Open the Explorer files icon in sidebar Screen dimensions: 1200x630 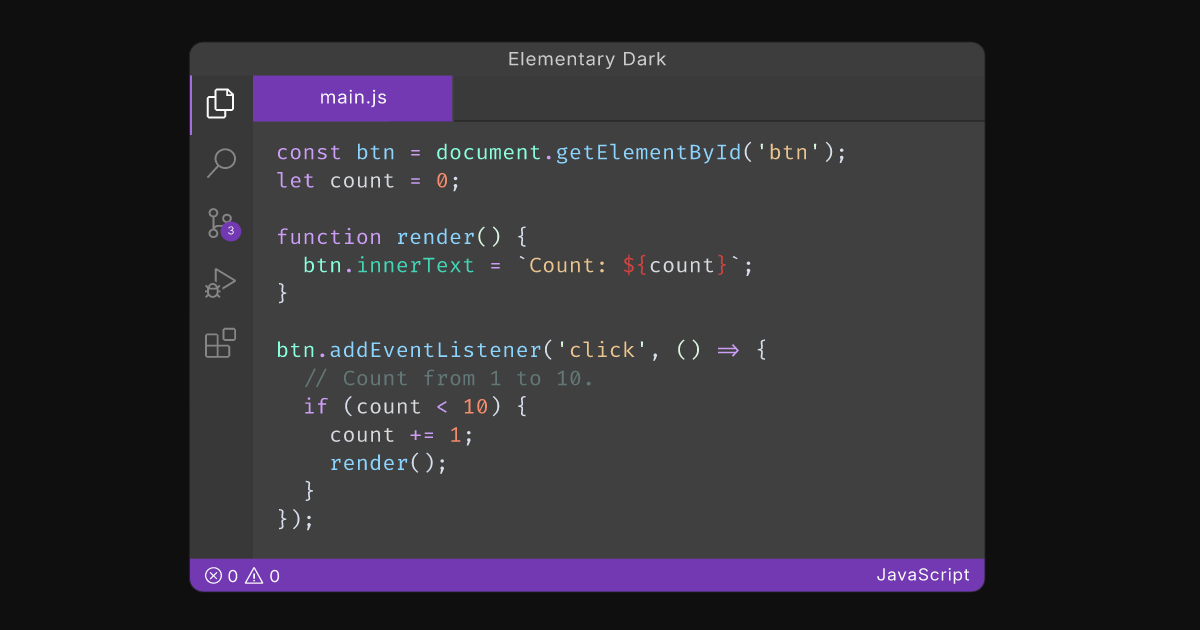220,103
